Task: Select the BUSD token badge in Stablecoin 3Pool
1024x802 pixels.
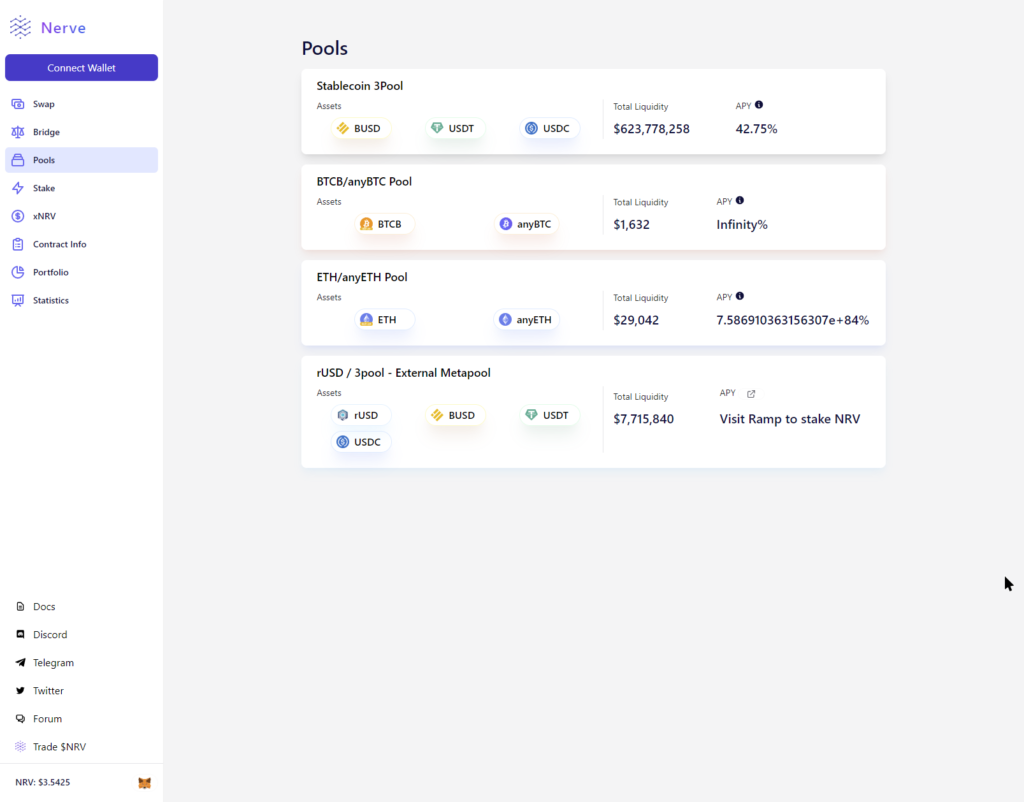Action: coord(360,128)
